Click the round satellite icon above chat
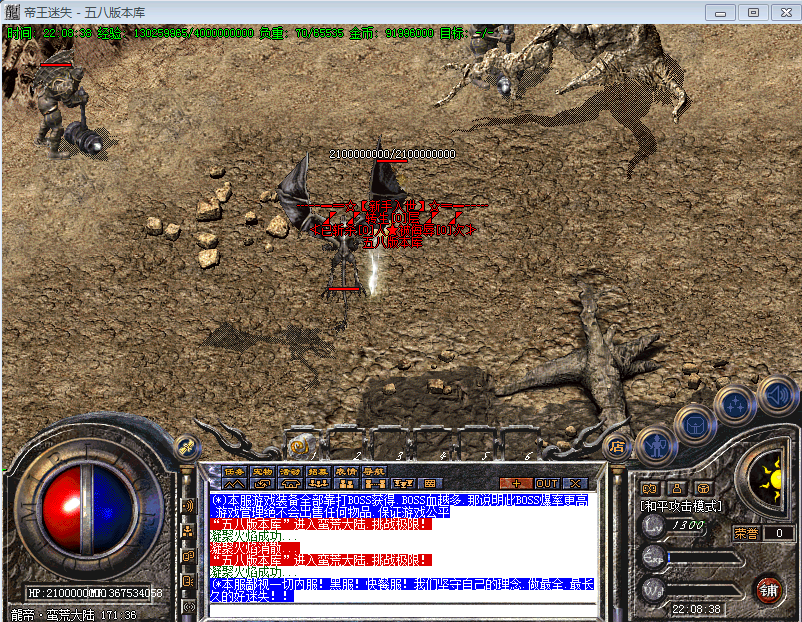 pyautogui.click(x=188, y=448)
